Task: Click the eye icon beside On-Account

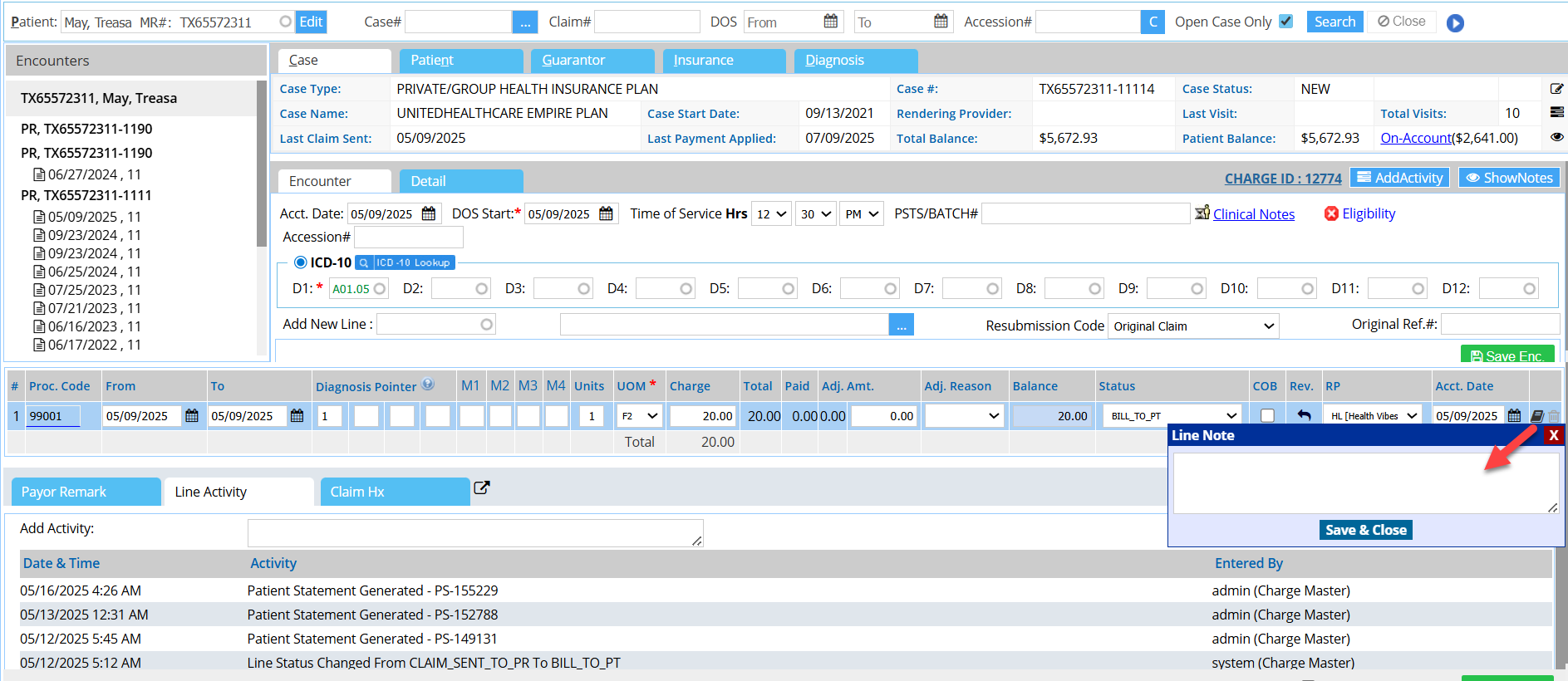Action: pyautogui.click(x=1556, y=137)
